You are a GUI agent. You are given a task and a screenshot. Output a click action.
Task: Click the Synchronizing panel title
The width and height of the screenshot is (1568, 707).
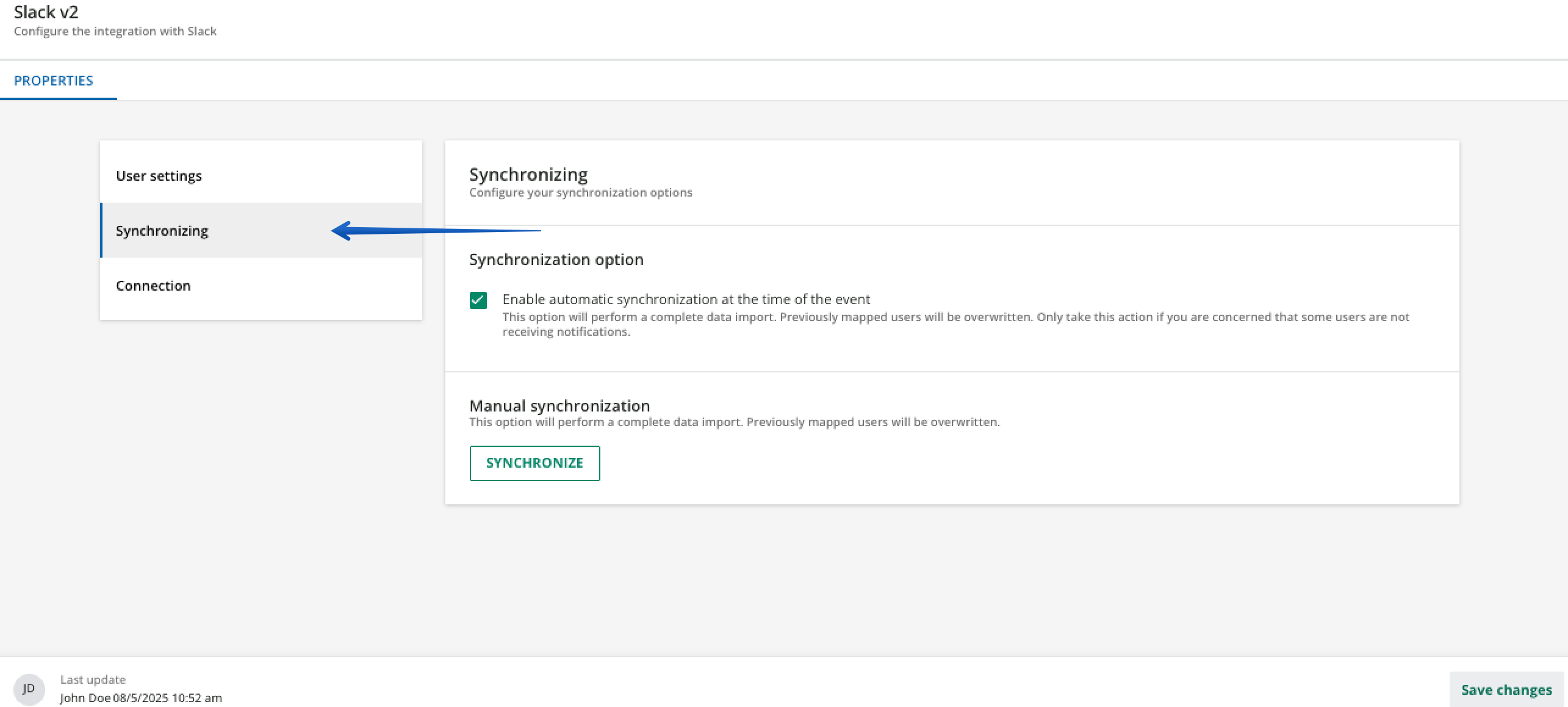pyautogui.click(x=528, y=173)
